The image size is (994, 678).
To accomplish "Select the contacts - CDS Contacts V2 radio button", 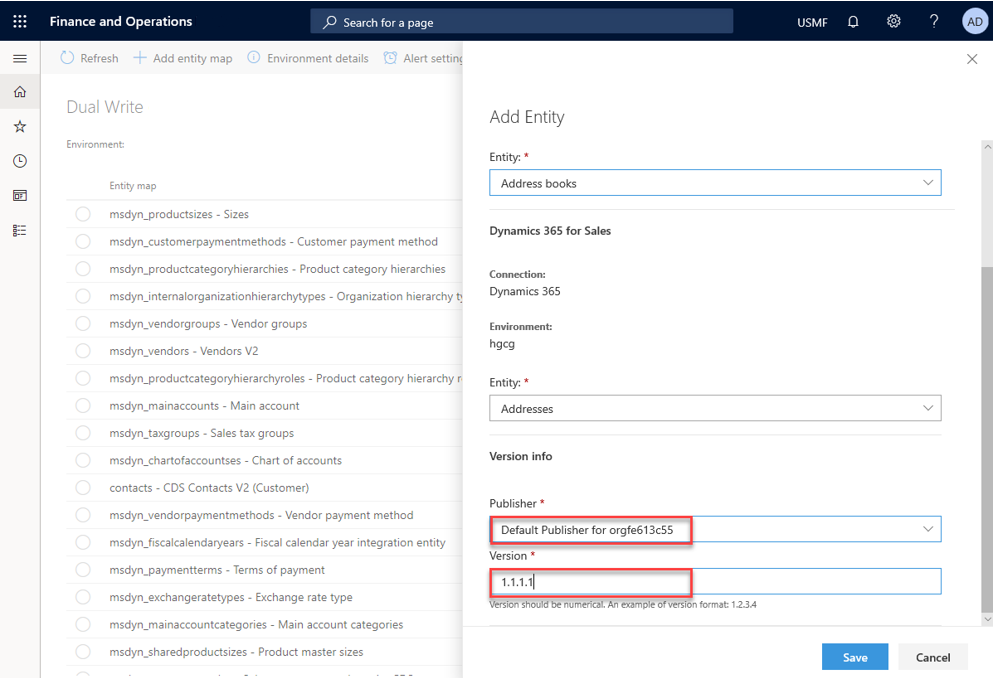I will coord(83,487).
